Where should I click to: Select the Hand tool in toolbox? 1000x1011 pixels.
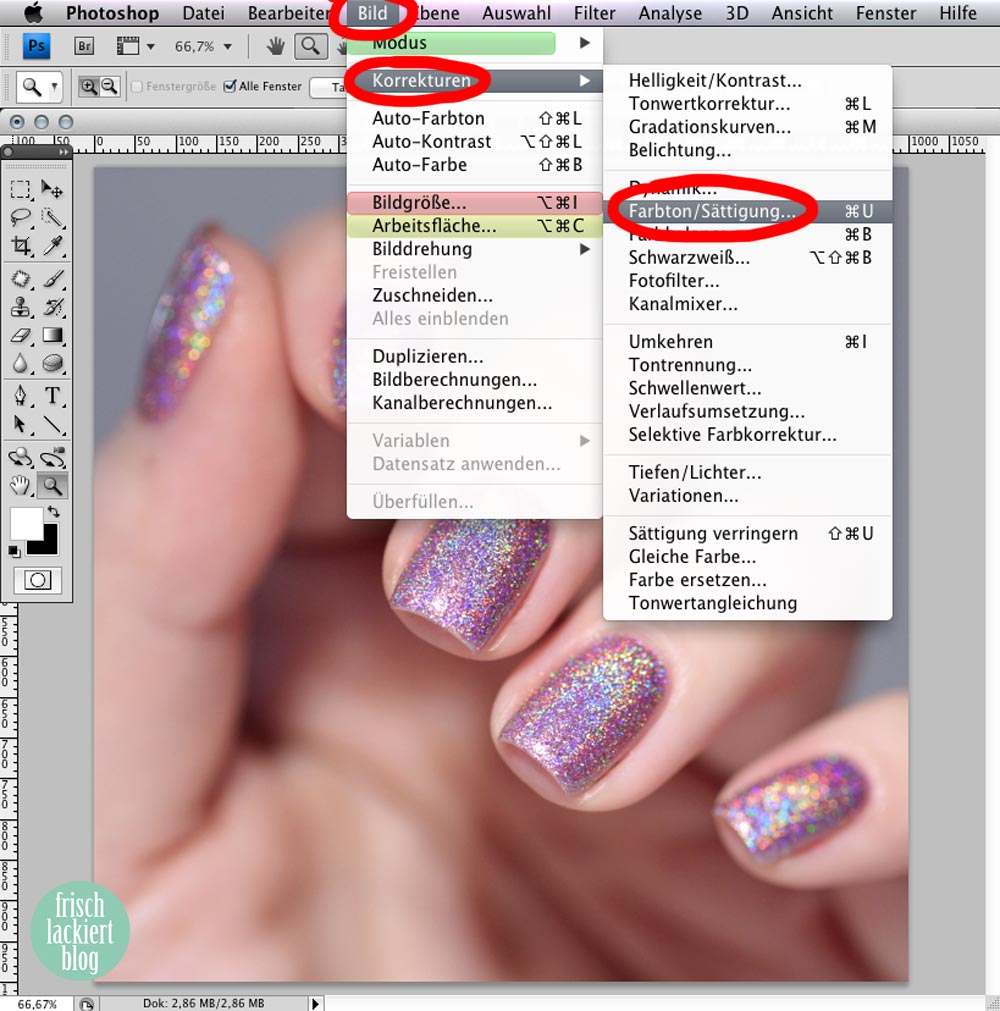(x=21, y=486)
